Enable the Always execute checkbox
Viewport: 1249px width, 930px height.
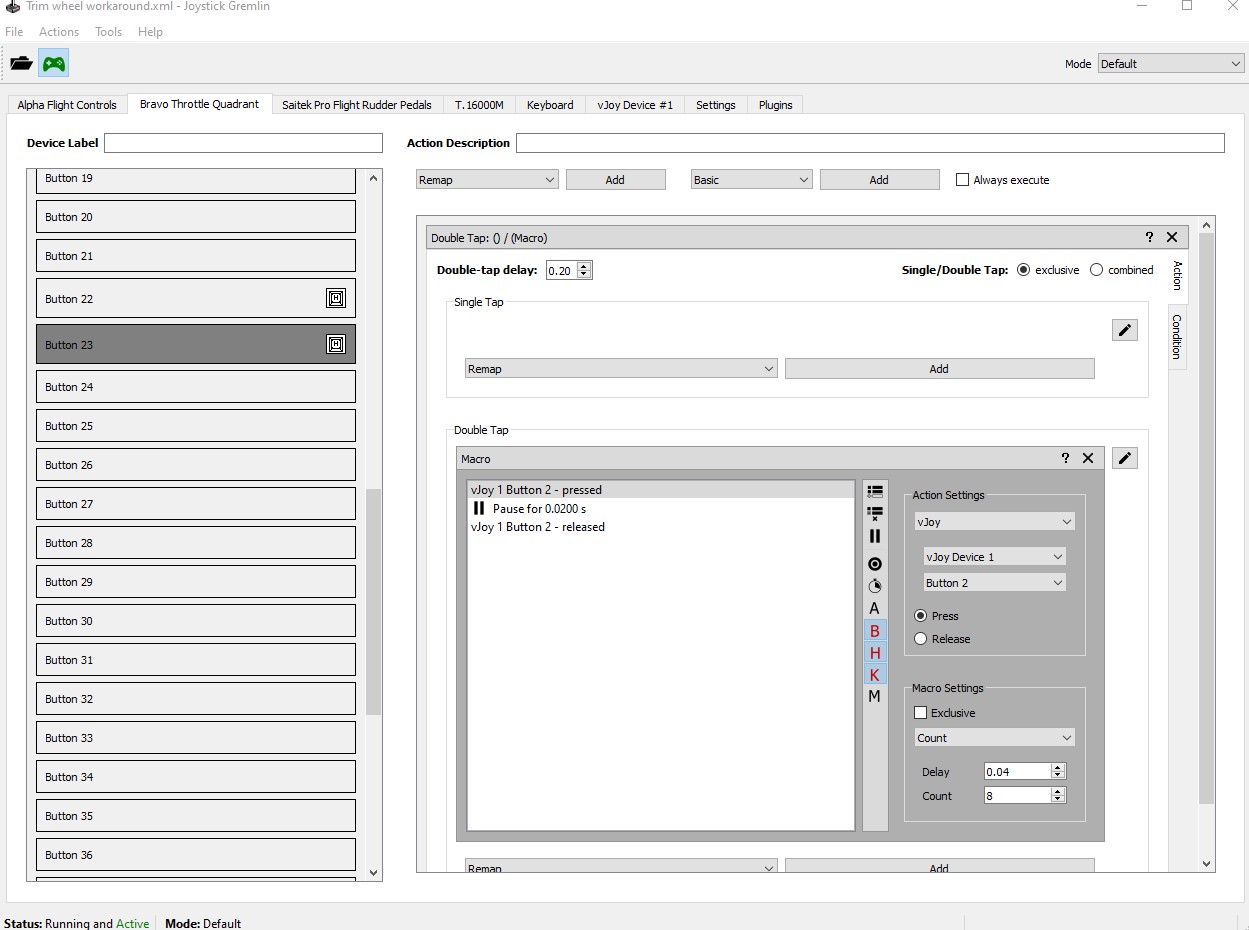pos(963,180)
